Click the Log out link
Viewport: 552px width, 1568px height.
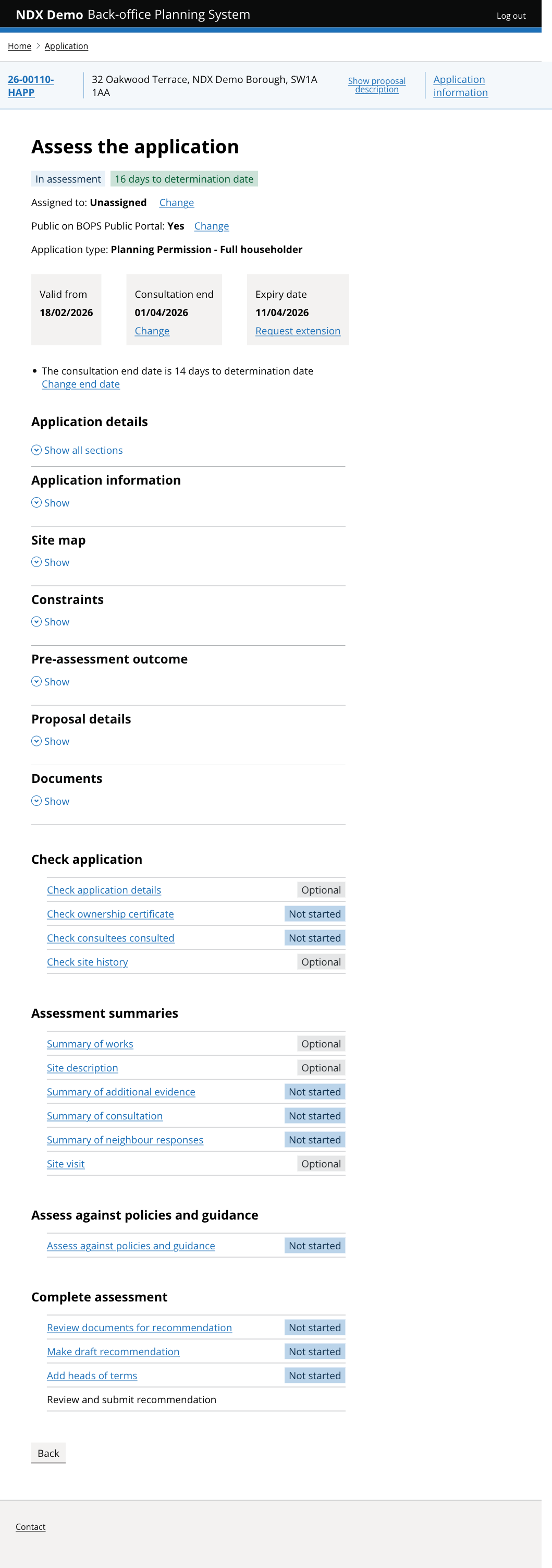click(511, 15)
